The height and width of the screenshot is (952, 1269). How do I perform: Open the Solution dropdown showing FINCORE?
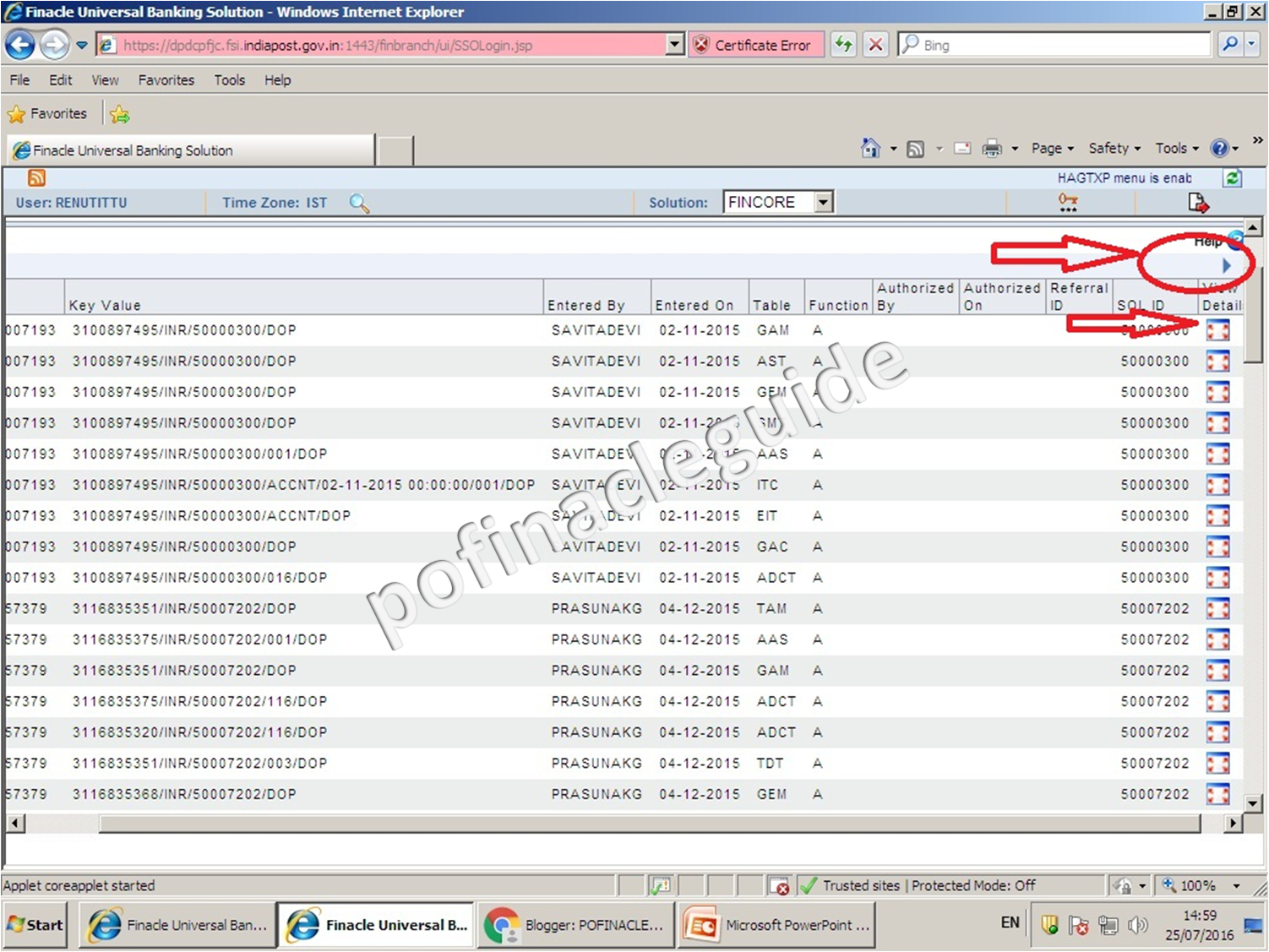[821, 202]
